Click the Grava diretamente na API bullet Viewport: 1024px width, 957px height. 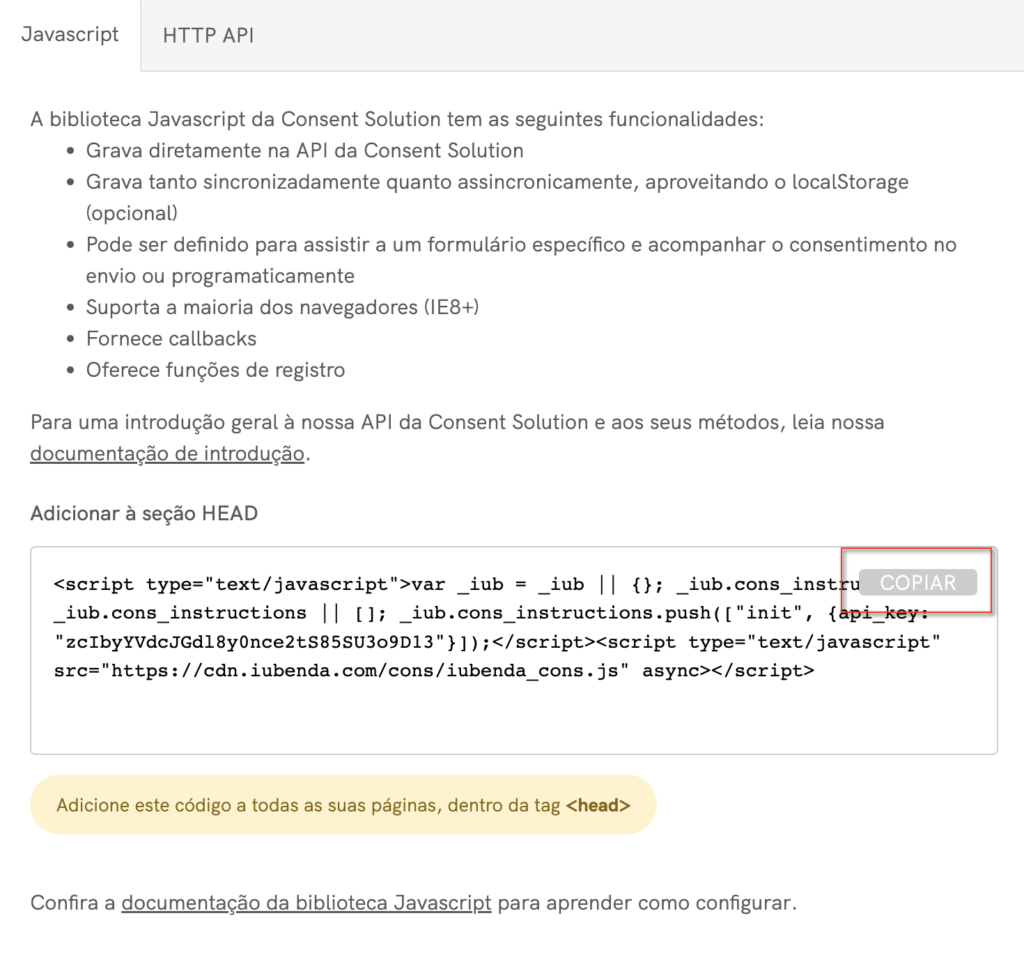pyautogui.click(x=304, y=151)
